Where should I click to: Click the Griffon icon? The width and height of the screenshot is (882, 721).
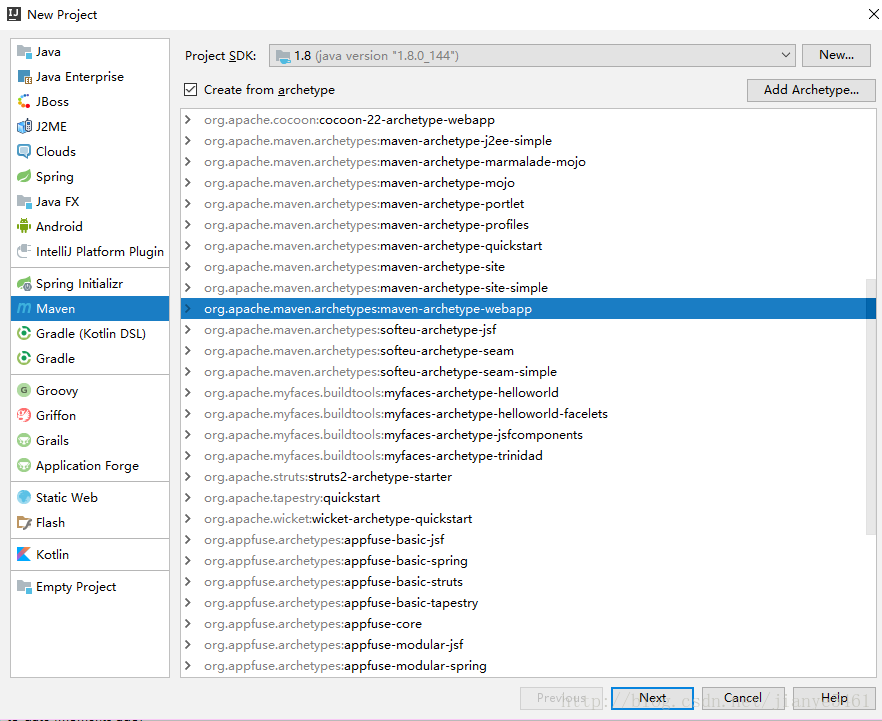(x=24, y=416)
